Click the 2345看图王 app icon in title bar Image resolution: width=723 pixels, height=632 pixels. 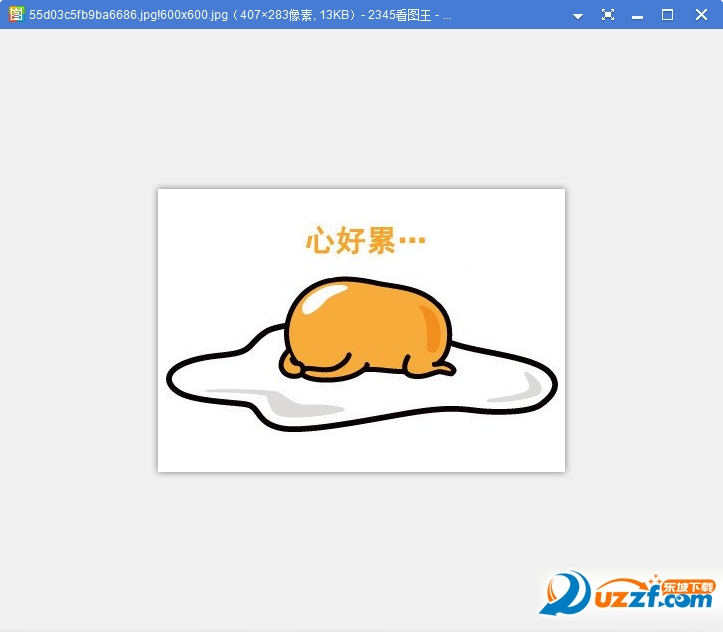click(x=15, y=14)
